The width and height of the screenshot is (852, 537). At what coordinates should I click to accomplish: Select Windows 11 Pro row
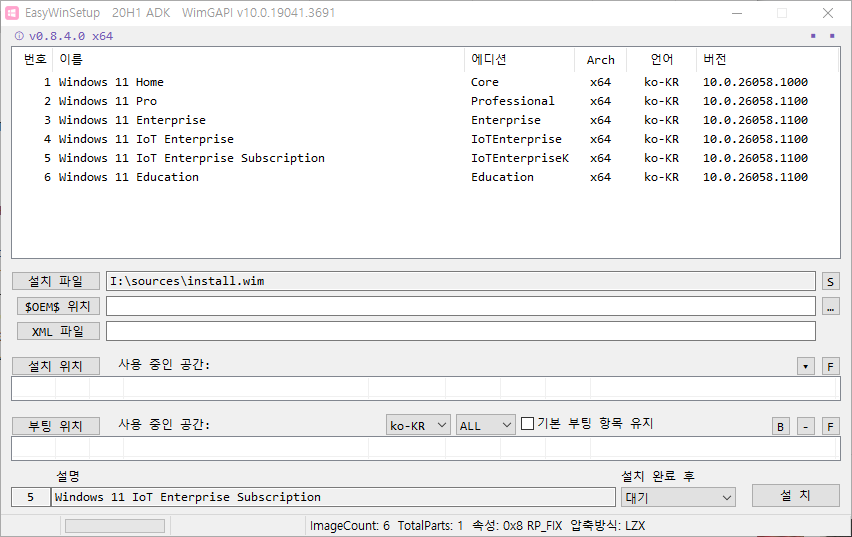click(425, 101)
